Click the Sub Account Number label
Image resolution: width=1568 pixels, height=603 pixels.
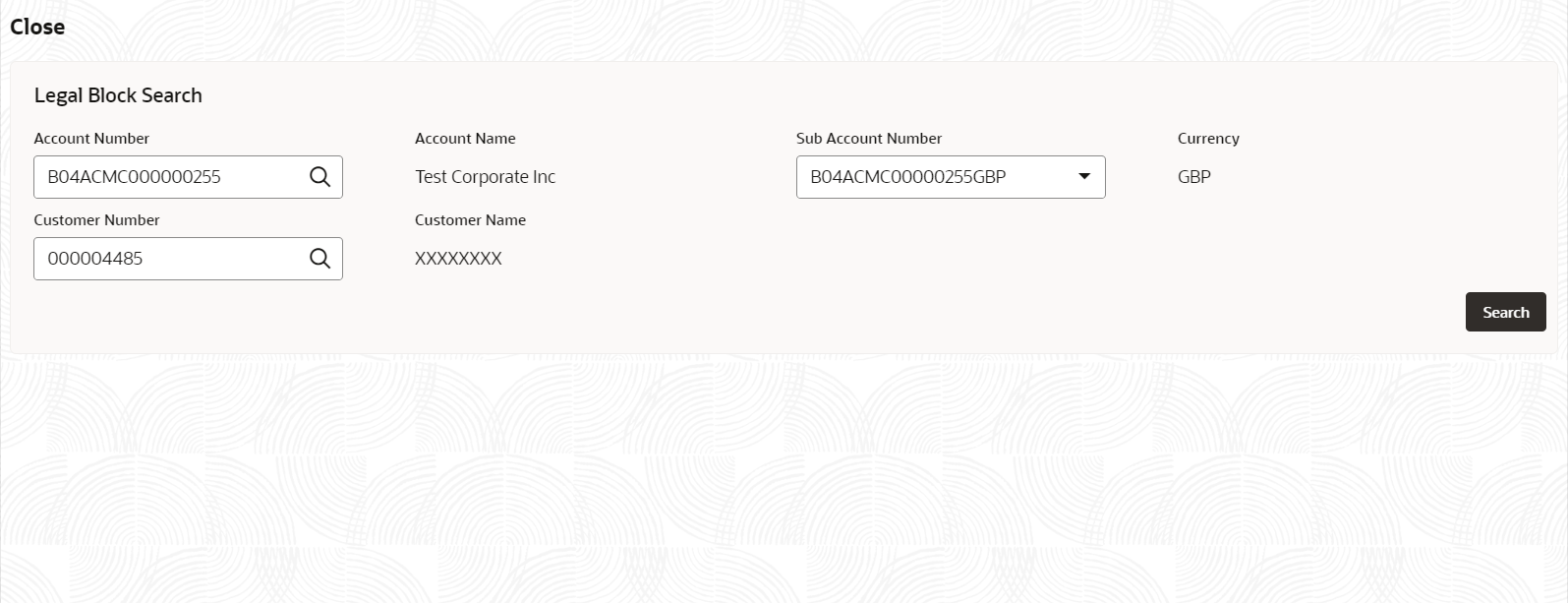coord(869,139)
